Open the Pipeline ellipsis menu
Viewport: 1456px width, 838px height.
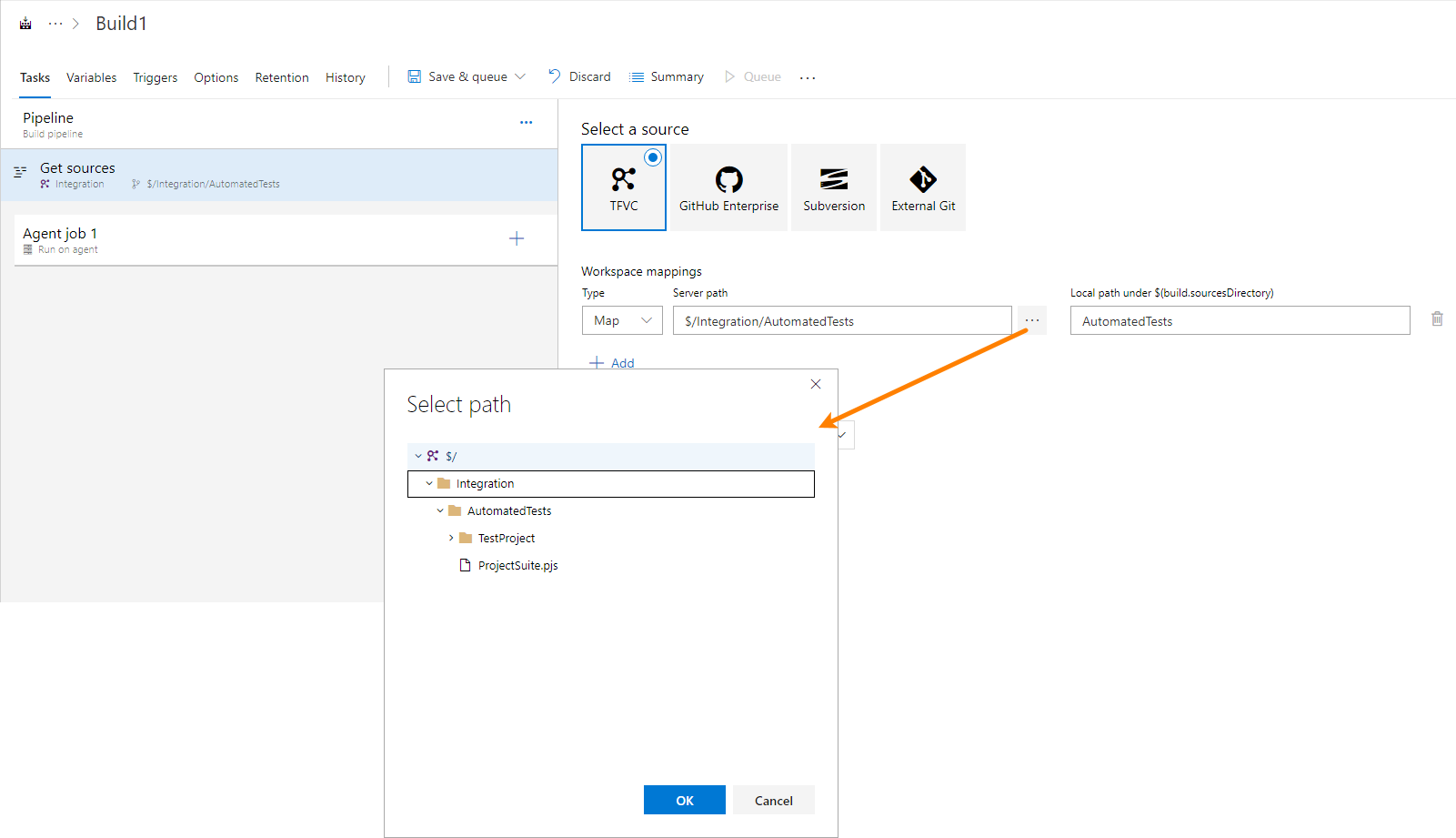526,121
